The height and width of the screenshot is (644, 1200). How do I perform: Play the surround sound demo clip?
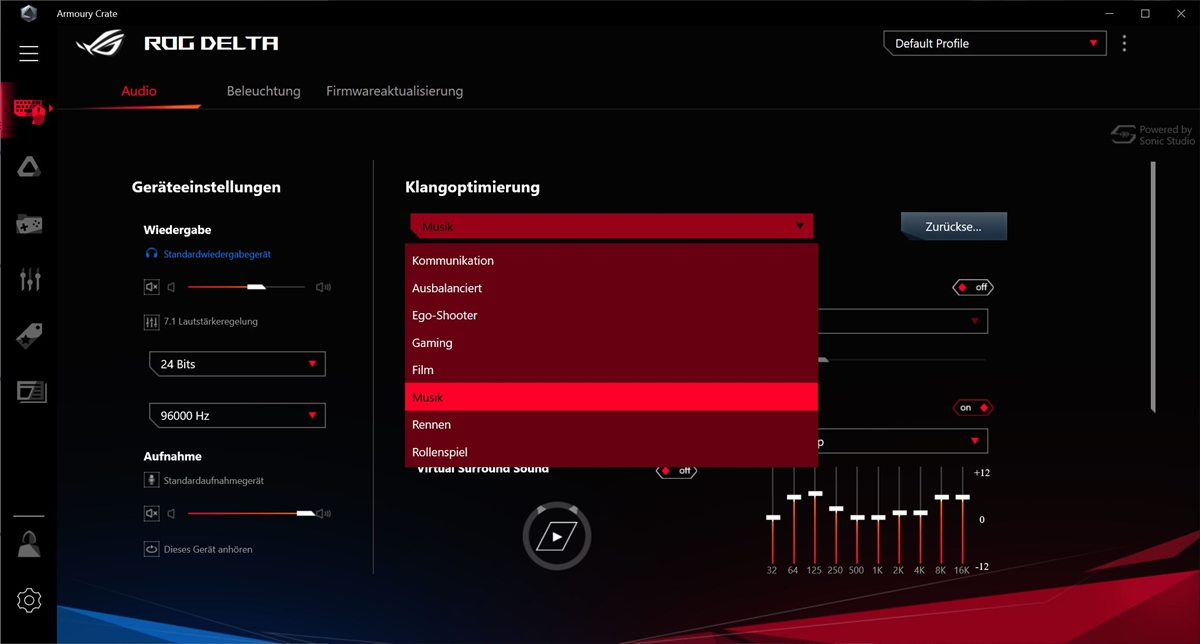pos(557,537)
